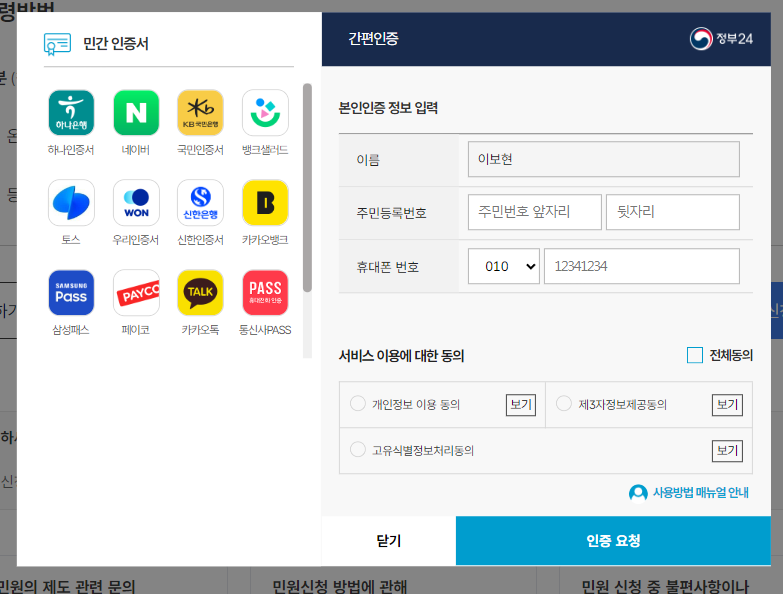Viewport: 783px width, 594px height.
Task: Click the 휴대폰 번호 row label
Action: point(388,267)
